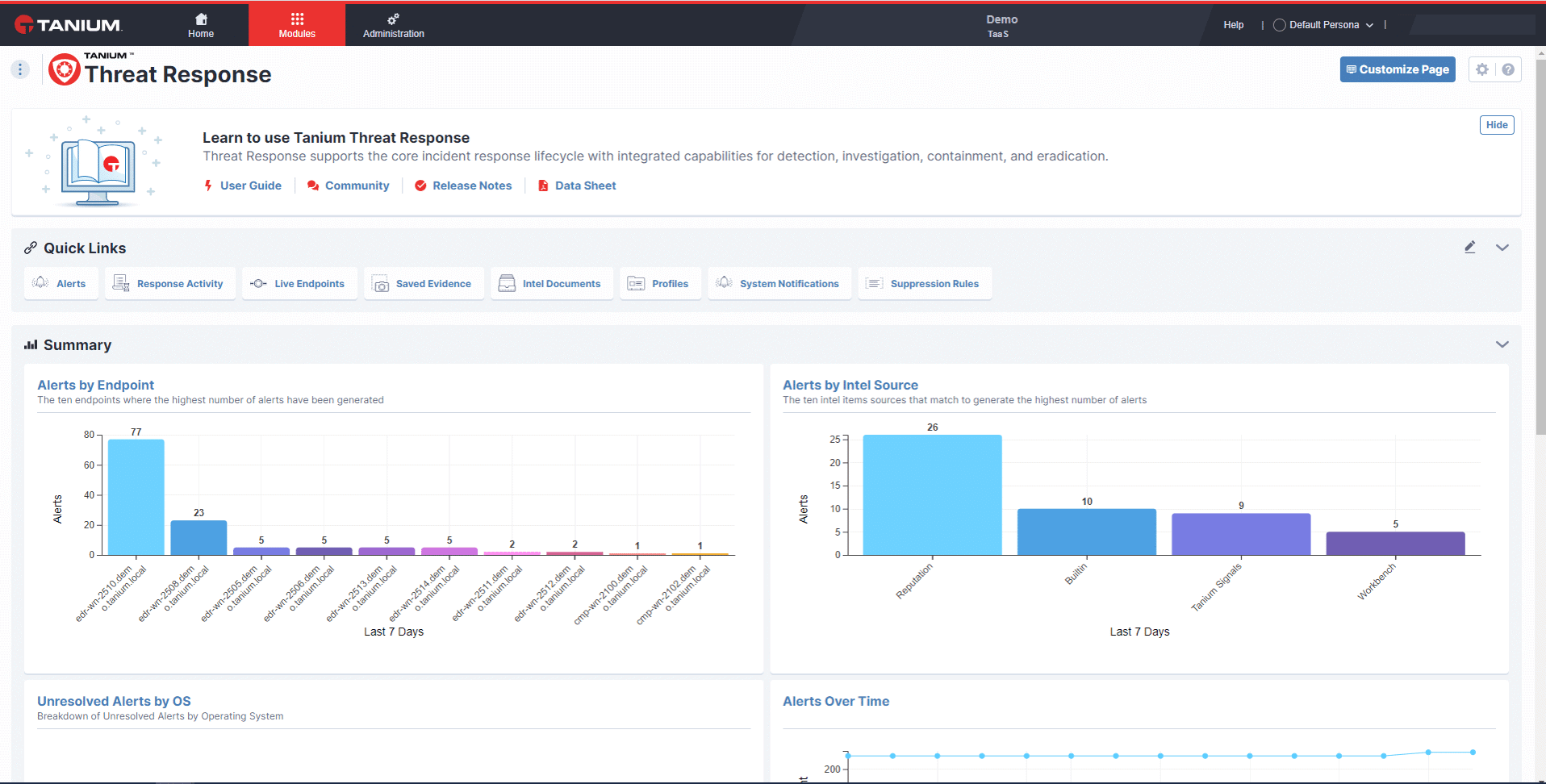The image size is (1546, 784).
Task: Click the Customize Page button
Action: (1398, 69)
